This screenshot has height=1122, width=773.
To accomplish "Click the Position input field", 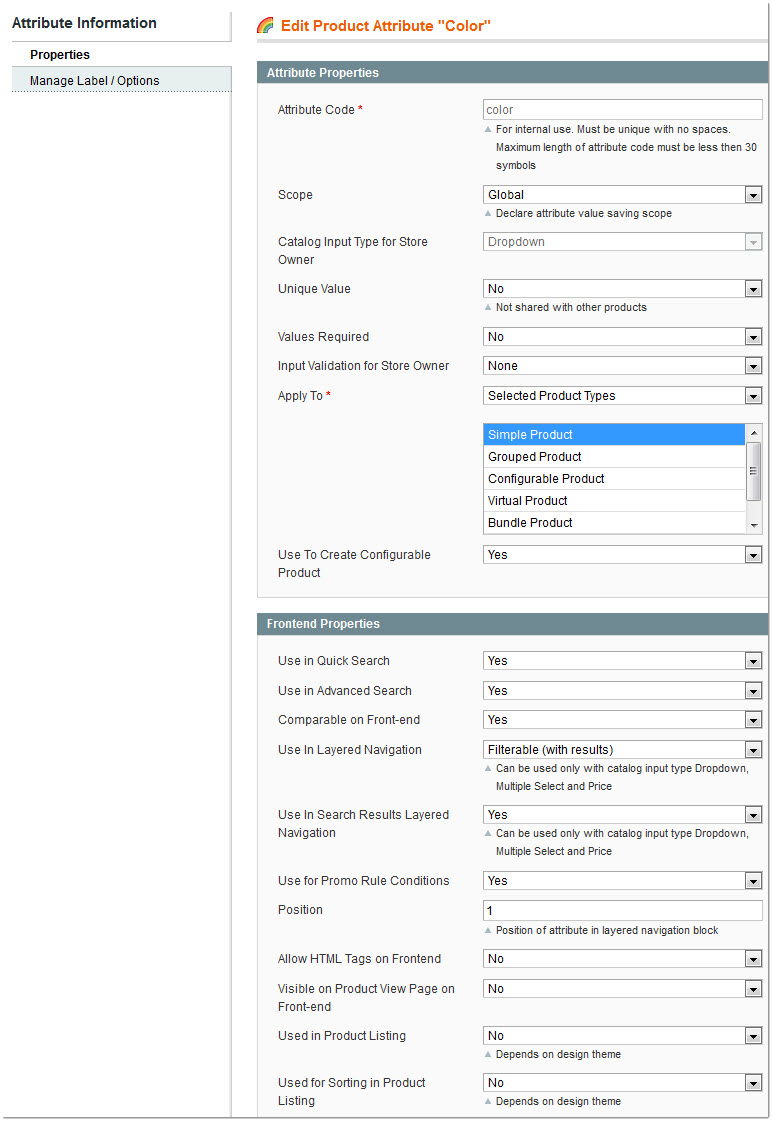I will [622, 910].
